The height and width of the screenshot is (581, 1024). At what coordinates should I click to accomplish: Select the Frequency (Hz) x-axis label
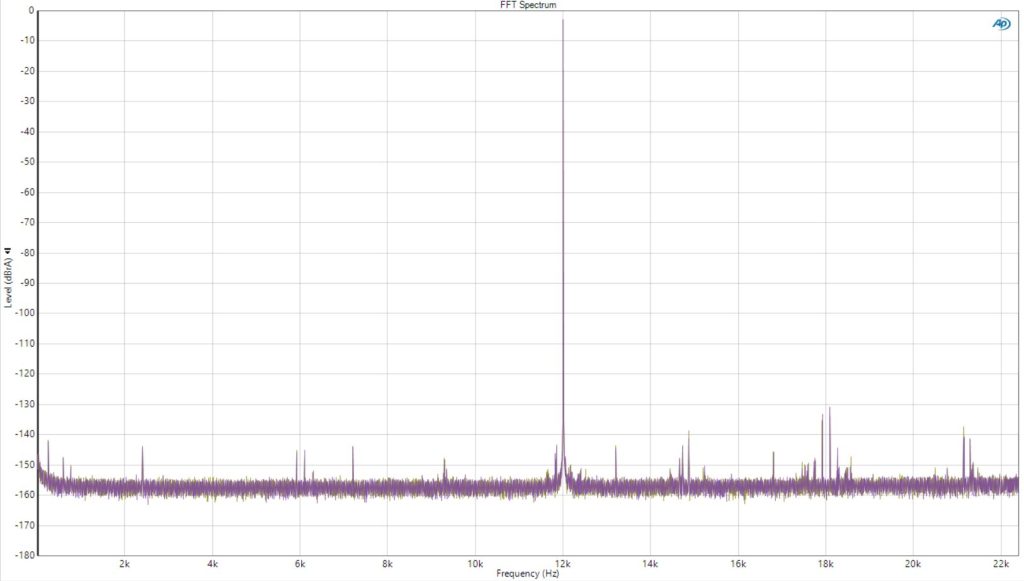click(x=528, y=573)
